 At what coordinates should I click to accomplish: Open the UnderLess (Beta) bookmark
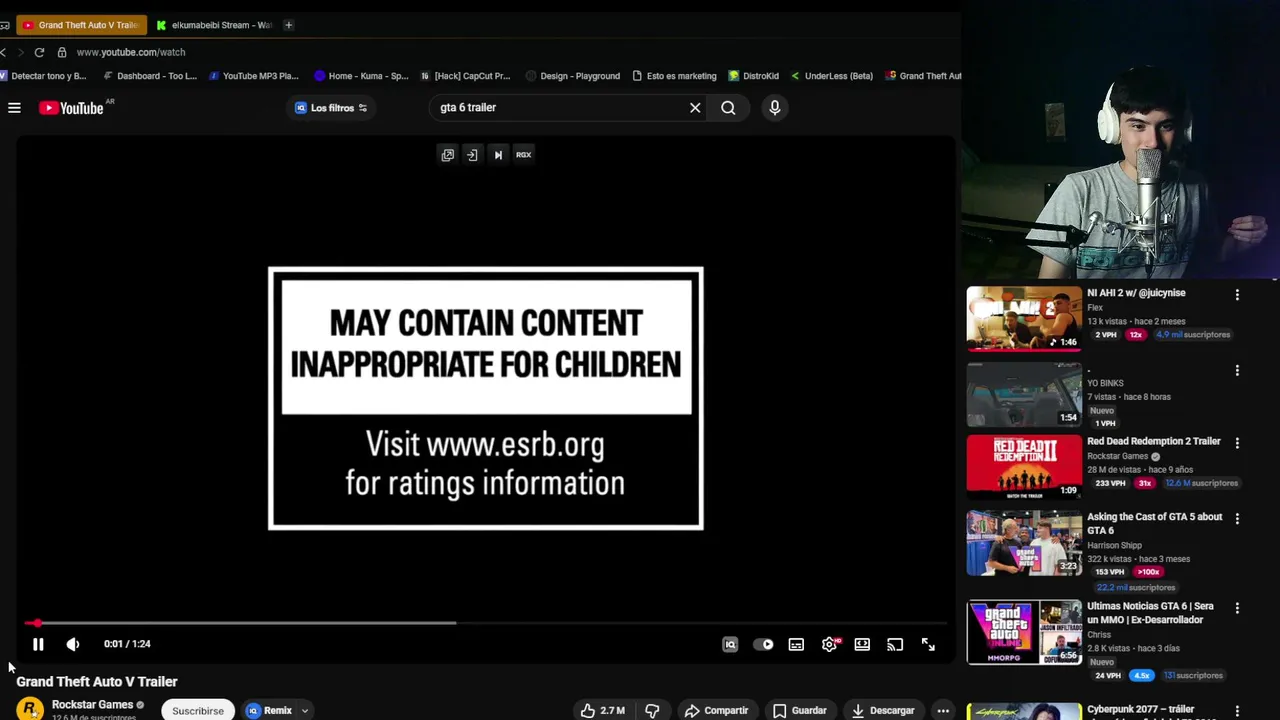(x=832, y=76)
